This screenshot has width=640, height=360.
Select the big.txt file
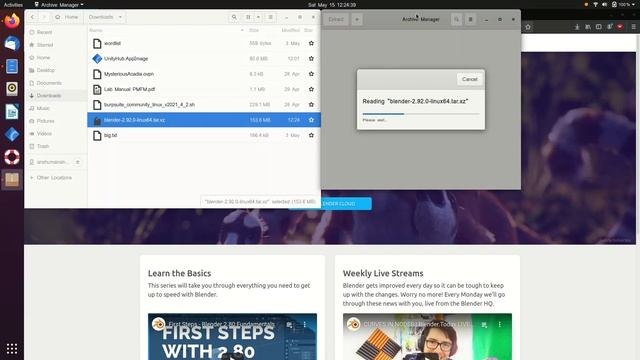point(204,135)
